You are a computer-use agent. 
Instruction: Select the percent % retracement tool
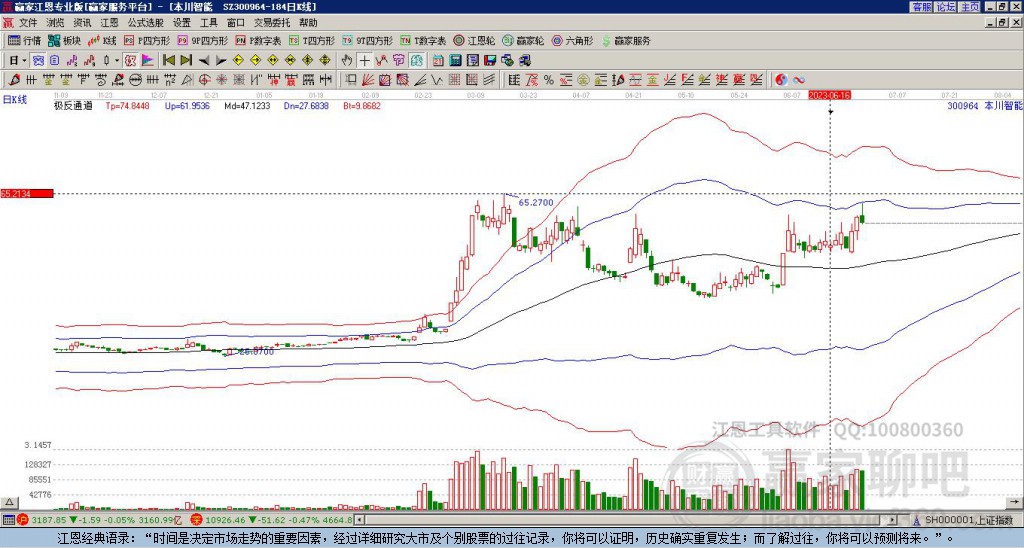click(549, 80)
